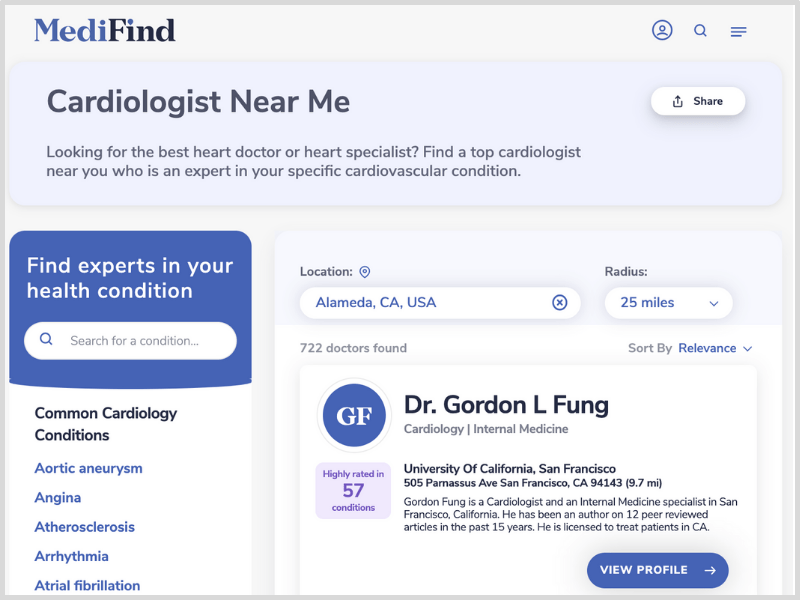Select the Aortic aneurysm link
Viewport: 800px width, 600px height.
point(88,468)
